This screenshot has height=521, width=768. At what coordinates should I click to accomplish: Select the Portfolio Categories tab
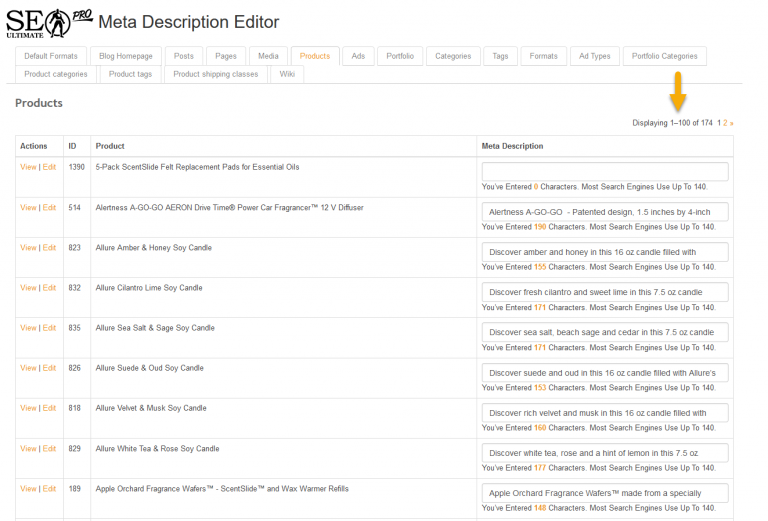pos(665,56)
